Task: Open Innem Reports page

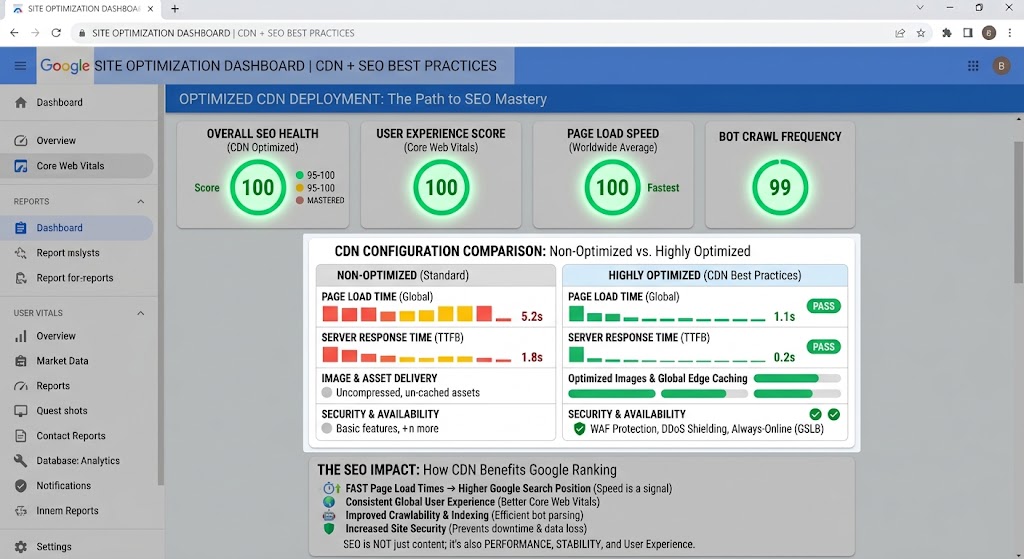Action: pyautogui.click(x=77, y=511)
